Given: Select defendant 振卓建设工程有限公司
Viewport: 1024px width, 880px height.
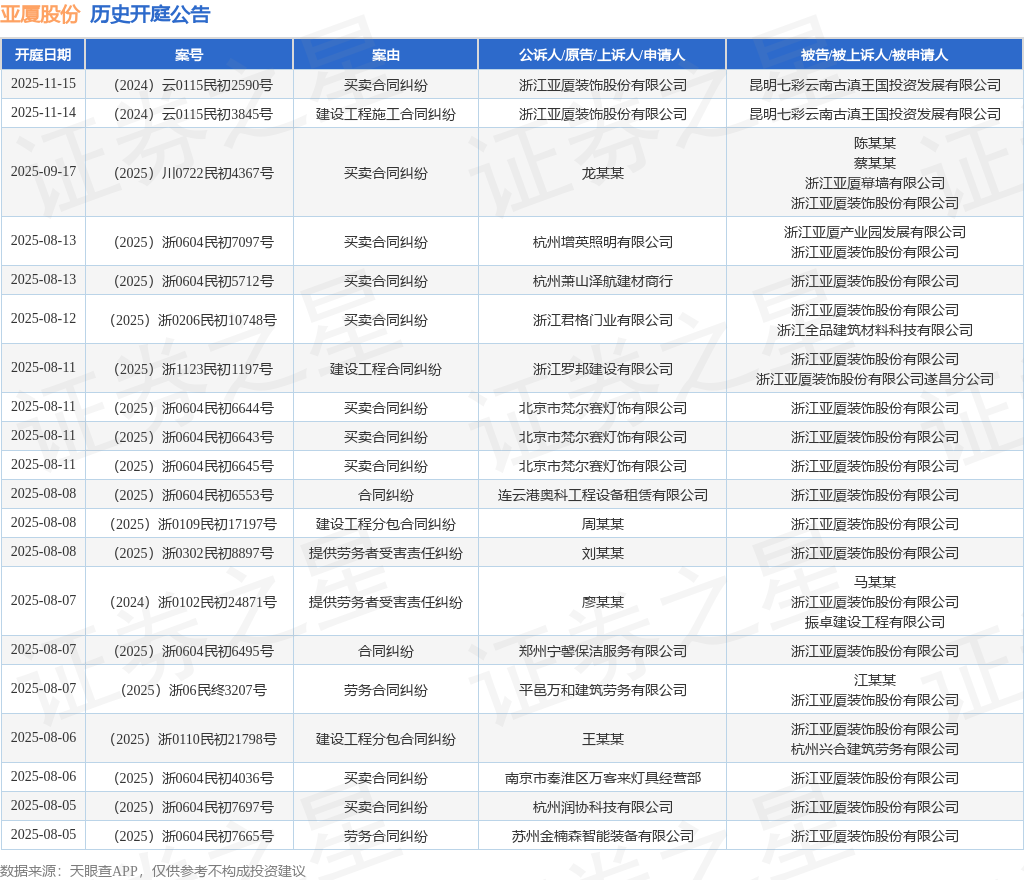Looking at the screenshot, I should point(874,622).
